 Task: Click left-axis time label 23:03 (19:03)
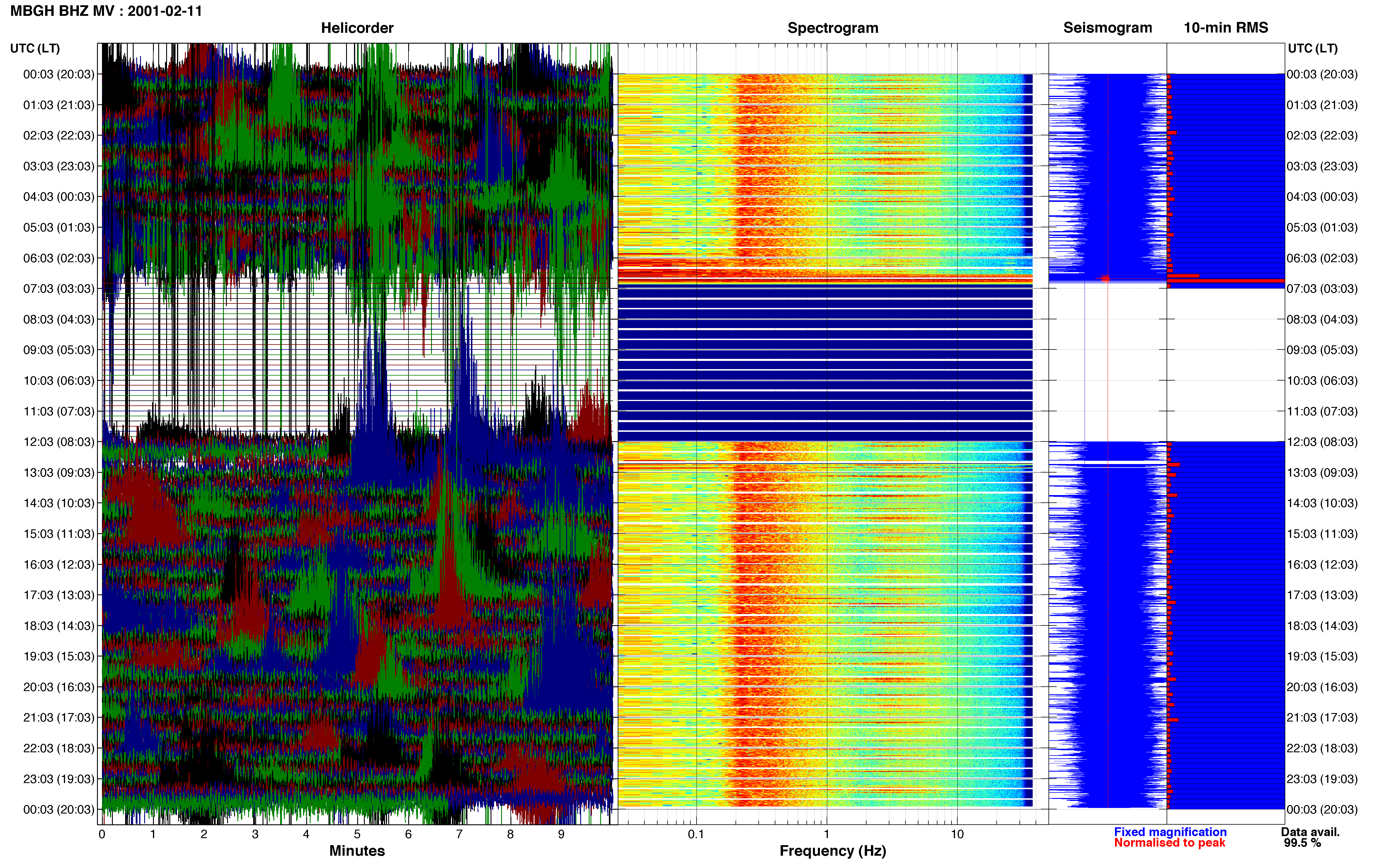pos(59,779)
